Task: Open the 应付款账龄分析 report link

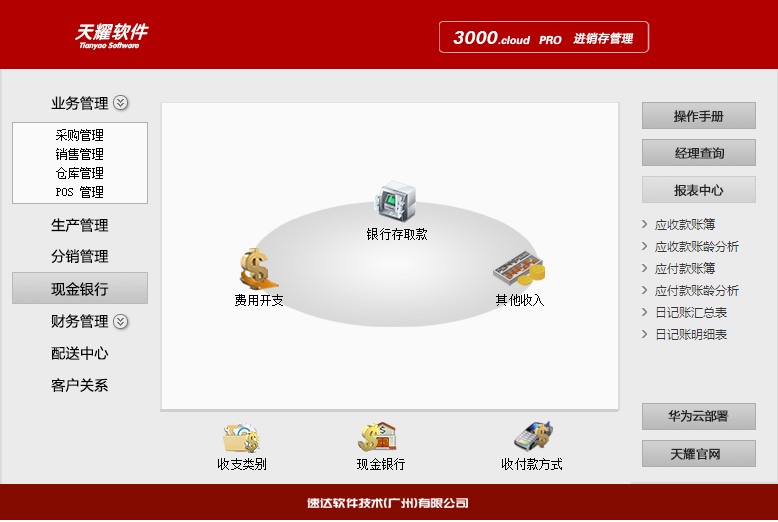Action: tap(696, 290)
